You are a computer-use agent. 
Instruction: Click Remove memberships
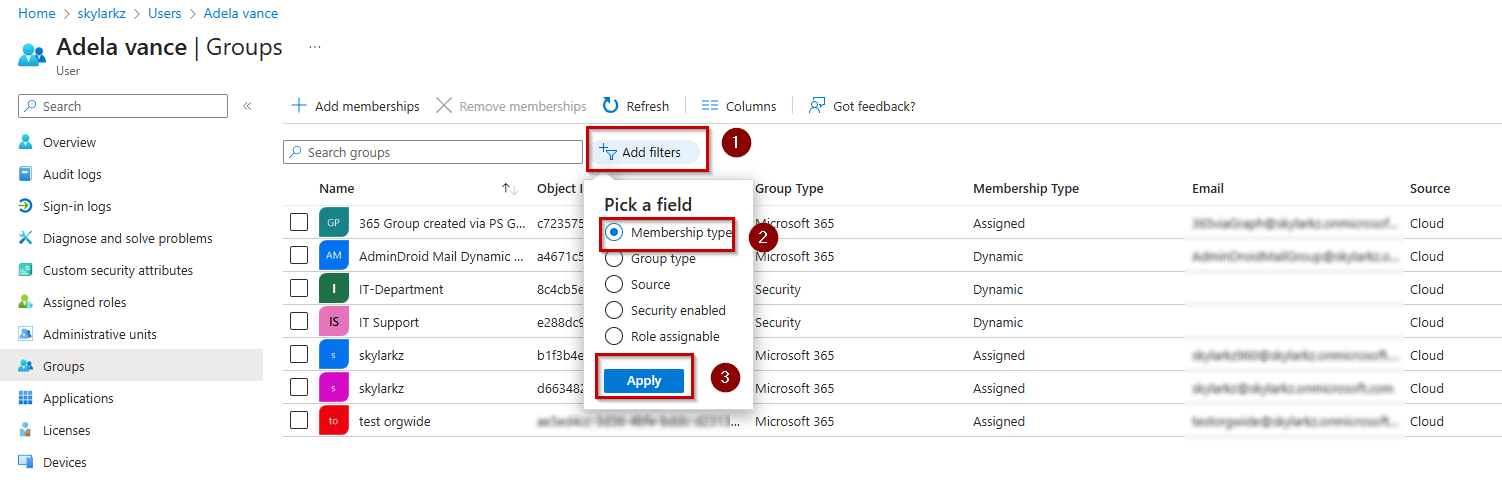511,106
